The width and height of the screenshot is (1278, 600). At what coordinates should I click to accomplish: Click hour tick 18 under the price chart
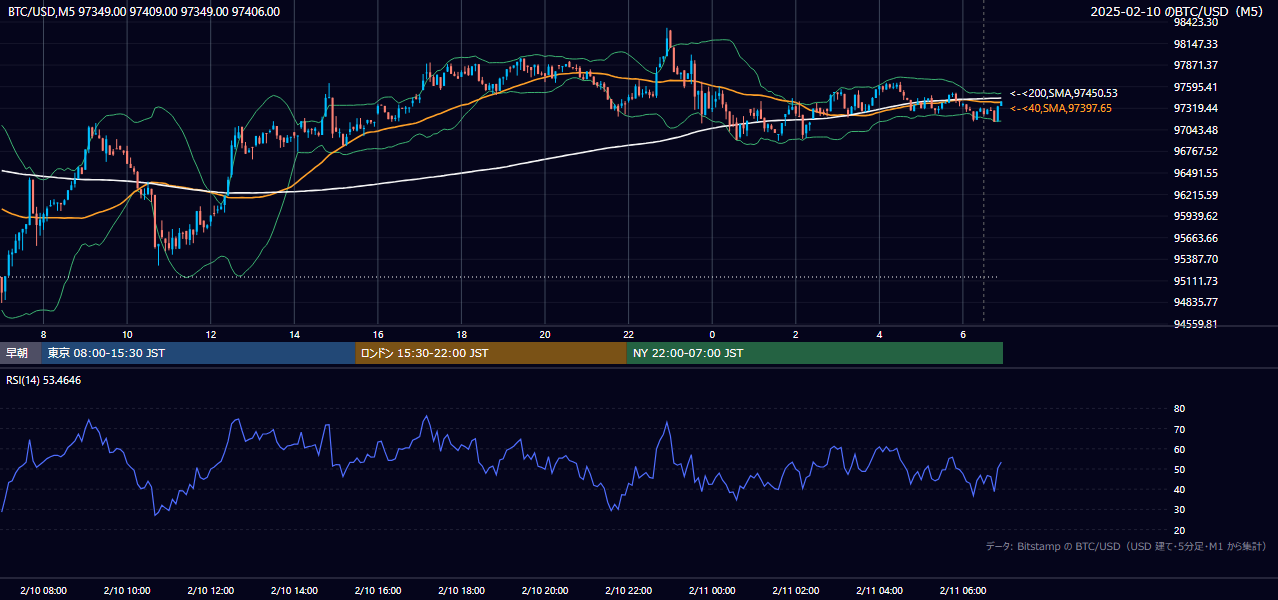[461, 334]
